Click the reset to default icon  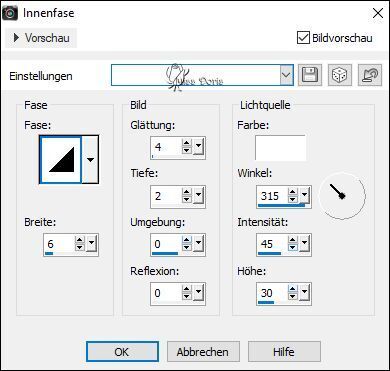370,76
